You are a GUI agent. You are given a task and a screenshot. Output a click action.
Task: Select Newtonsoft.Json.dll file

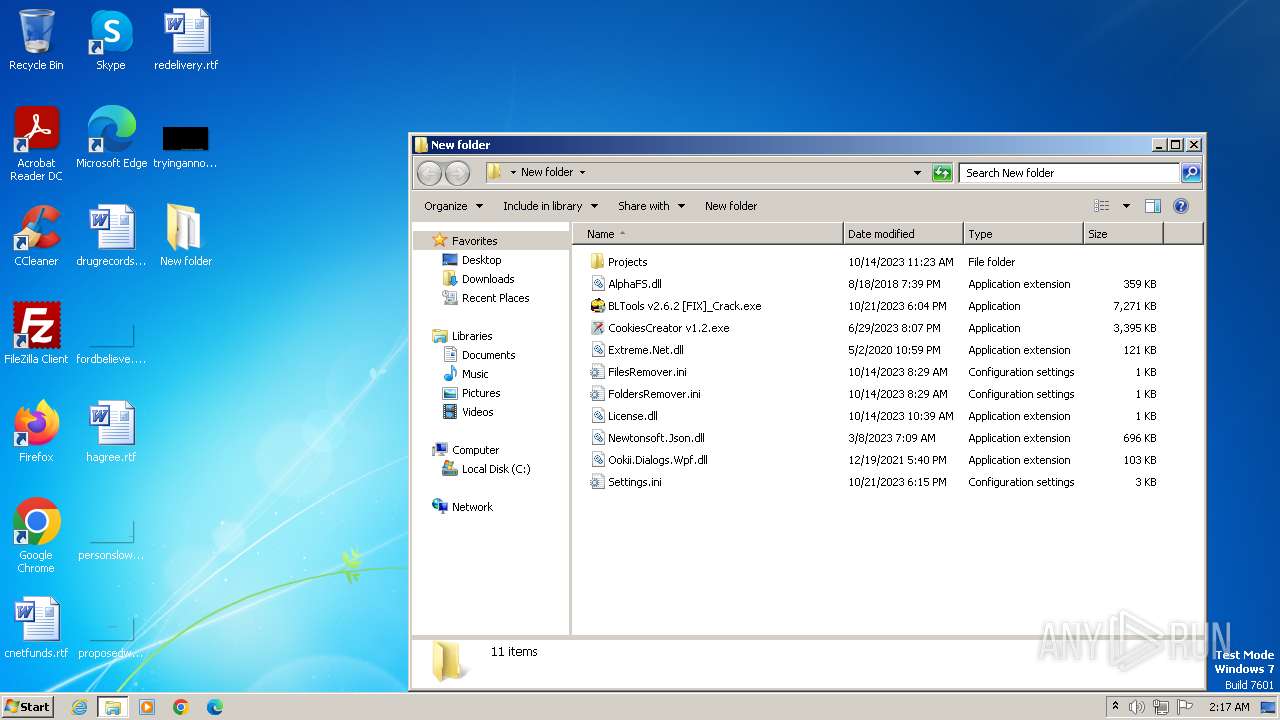click(656, 438)
